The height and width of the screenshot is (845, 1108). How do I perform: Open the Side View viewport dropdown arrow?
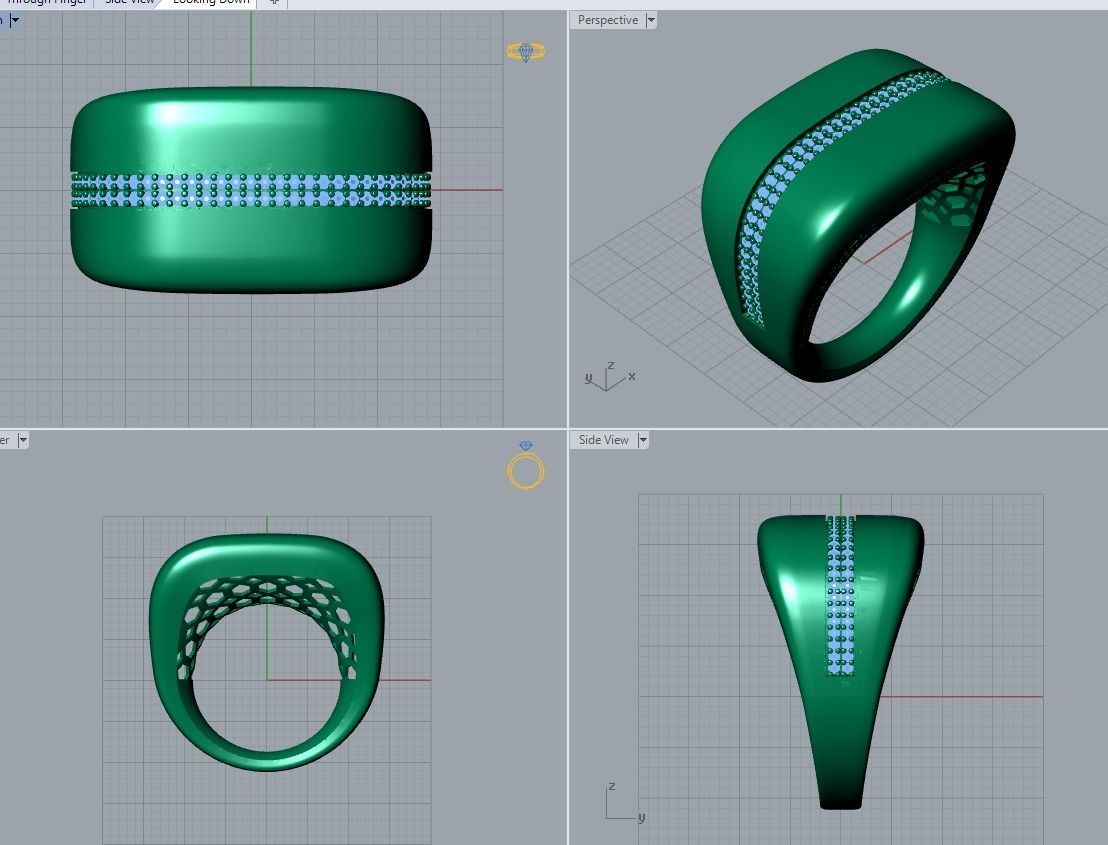[x=643, y=440]
